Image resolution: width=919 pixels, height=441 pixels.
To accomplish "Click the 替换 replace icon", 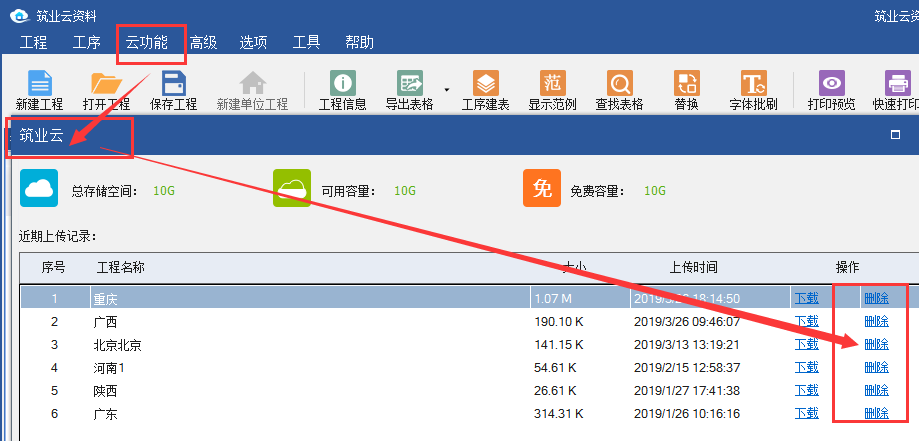I will pyautogui.click(x=686, y=84).
